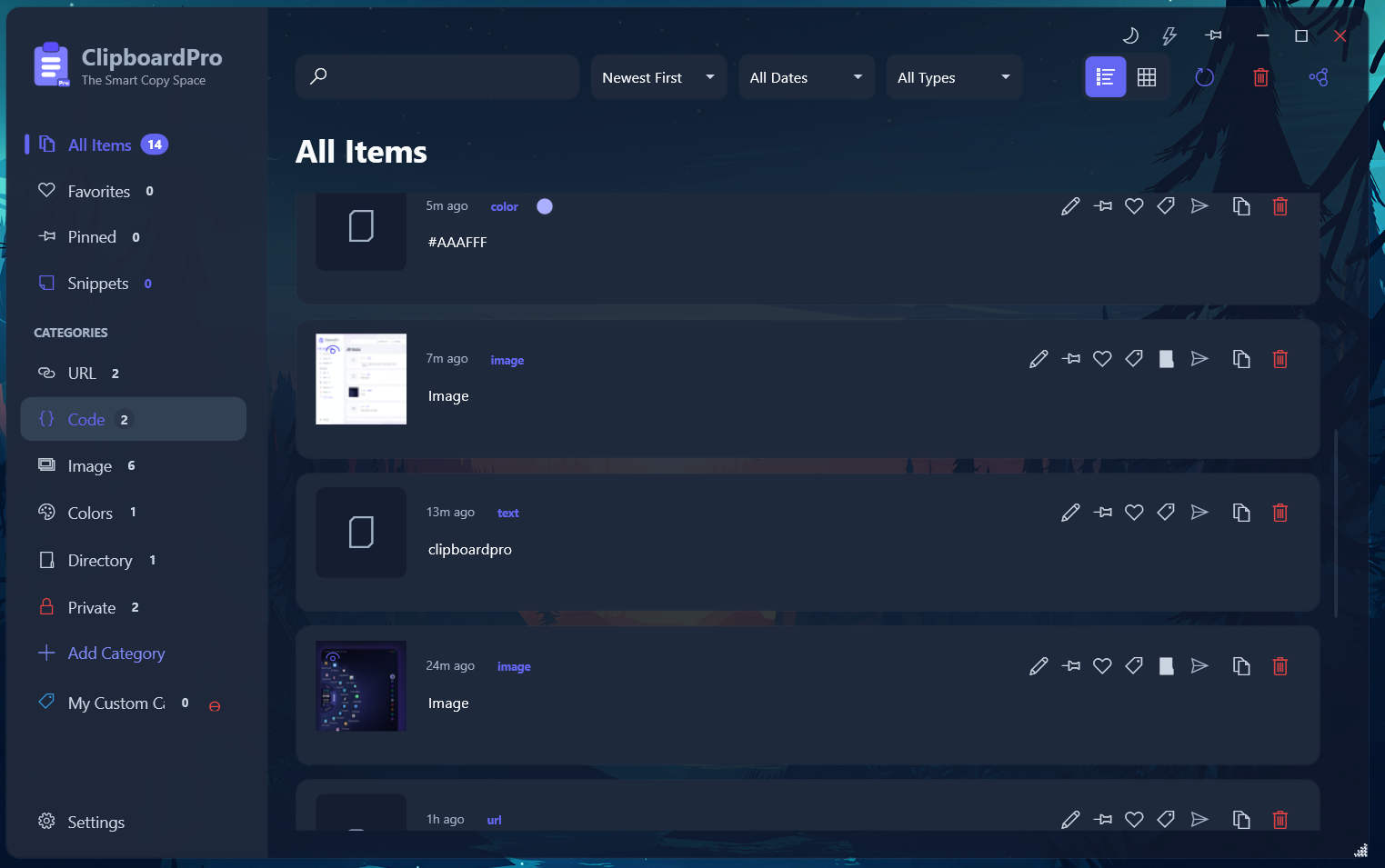Select All Items in sidebar

point(134,145)
